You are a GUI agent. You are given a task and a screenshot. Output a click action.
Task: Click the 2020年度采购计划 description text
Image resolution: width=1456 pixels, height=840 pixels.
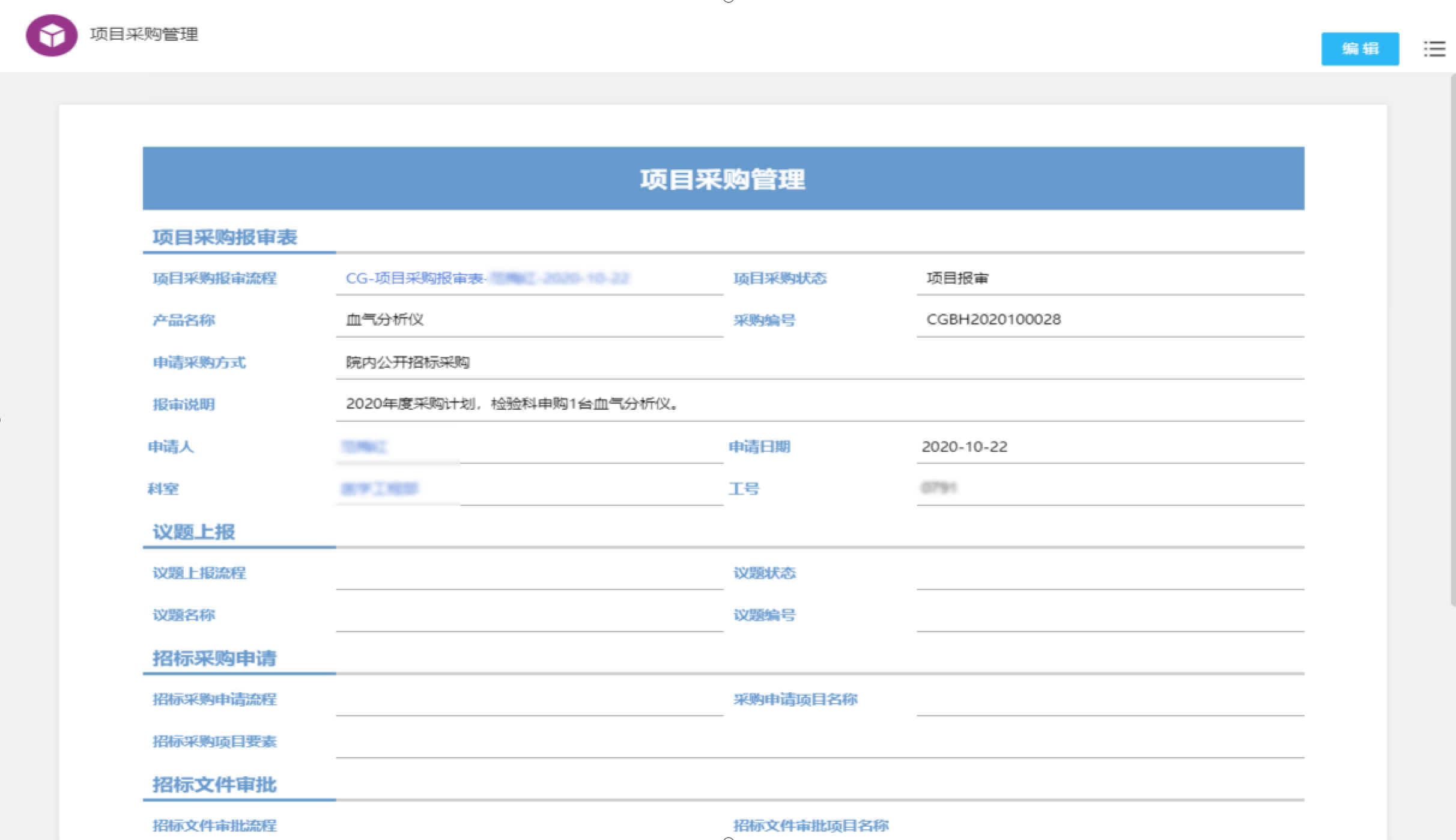click(x=512, y=404)
